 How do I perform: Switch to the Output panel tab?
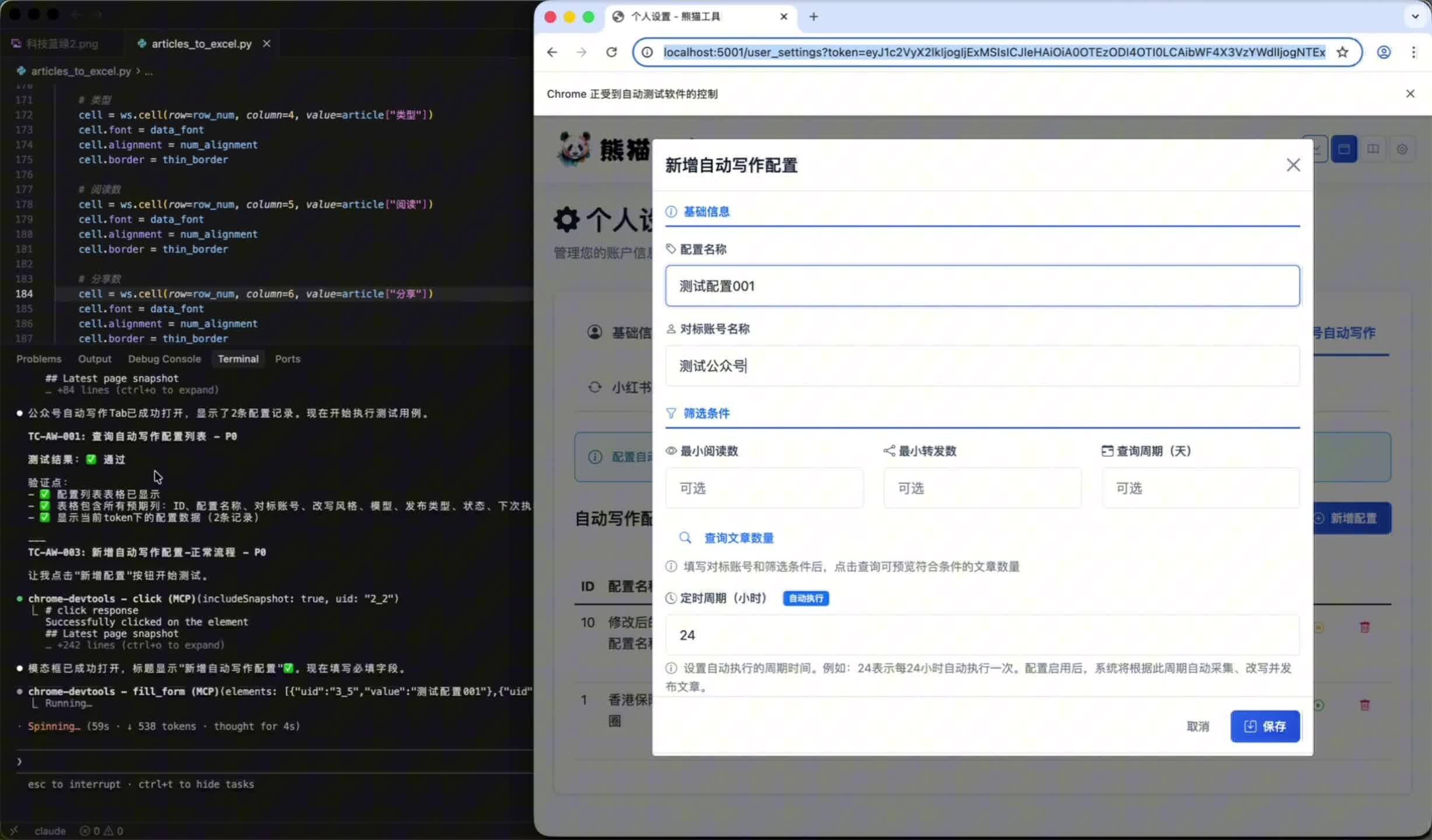click(x=95, y=359)
